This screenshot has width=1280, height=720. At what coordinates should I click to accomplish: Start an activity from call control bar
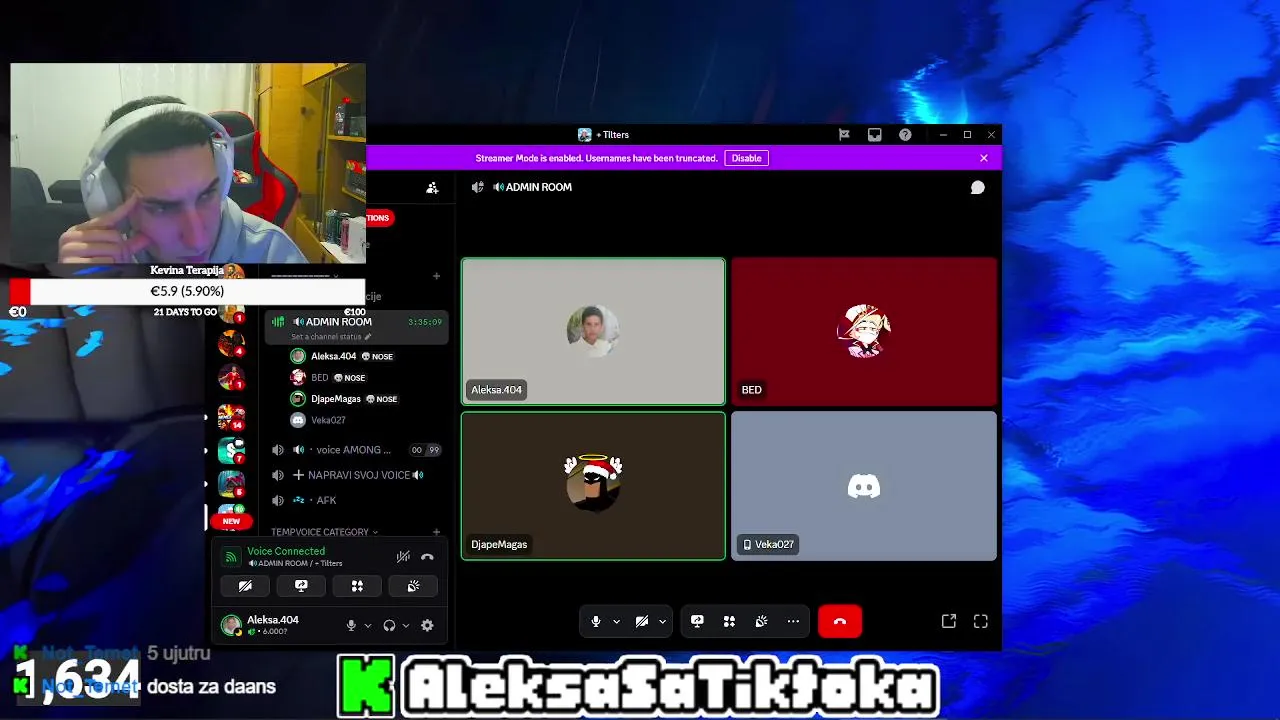pyautogui.click(x=729, y=621)
